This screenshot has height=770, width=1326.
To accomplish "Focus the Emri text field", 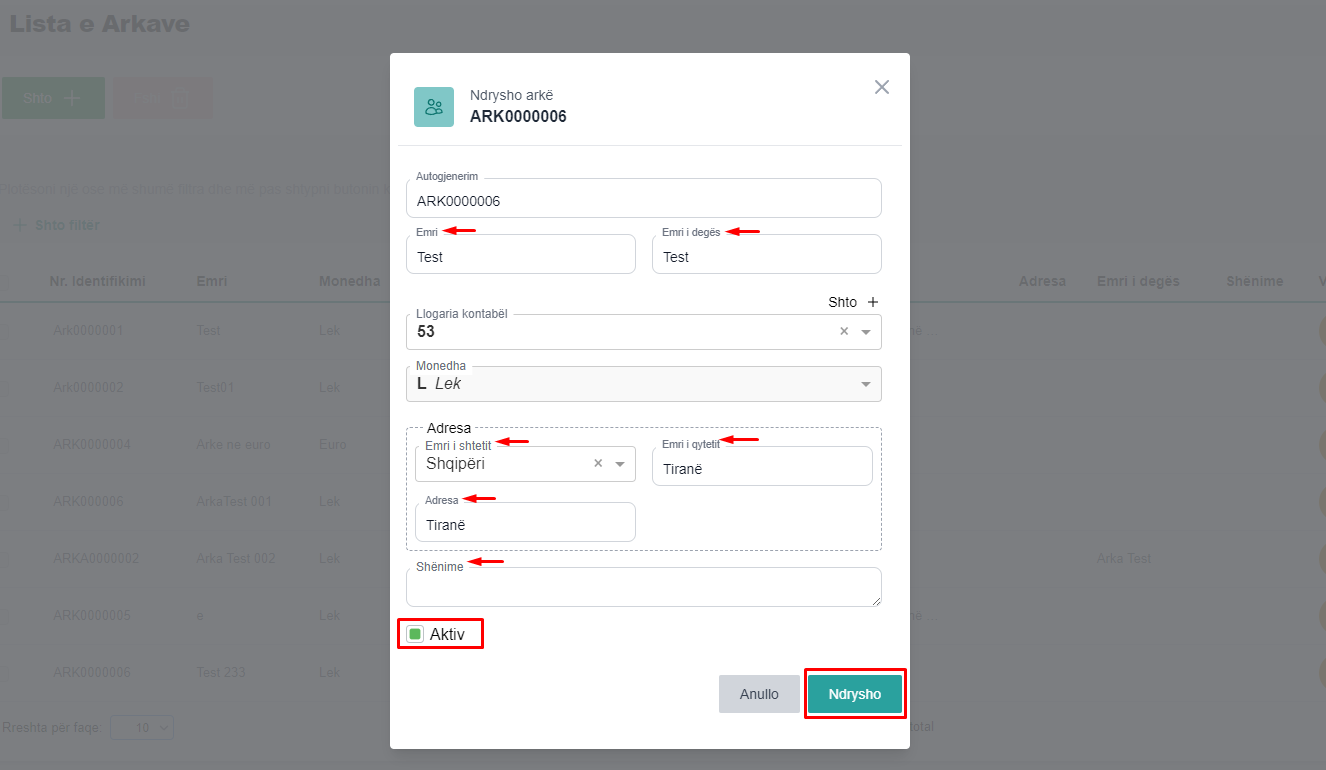I will tap(520, 257).
